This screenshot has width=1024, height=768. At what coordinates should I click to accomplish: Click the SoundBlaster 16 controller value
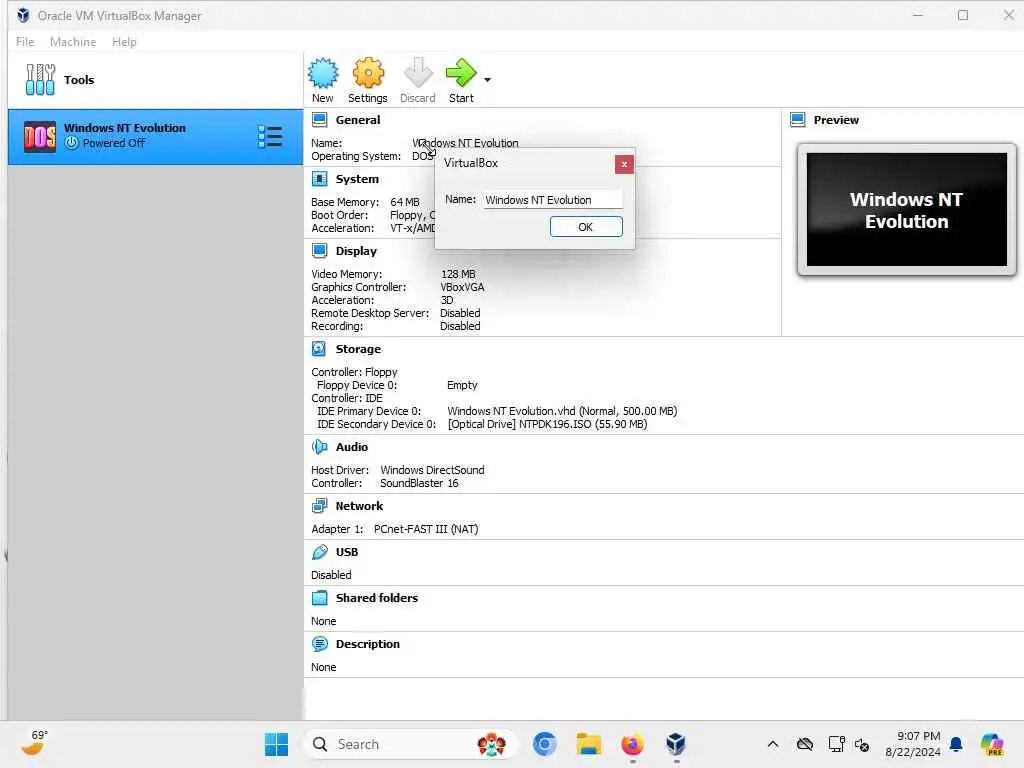[x=419, y=483]
